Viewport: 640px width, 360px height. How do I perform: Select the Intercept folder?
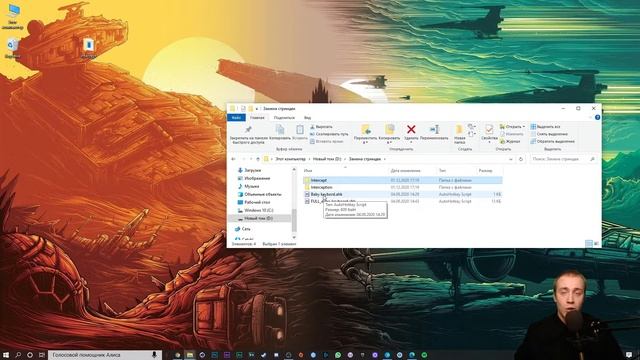403,180
